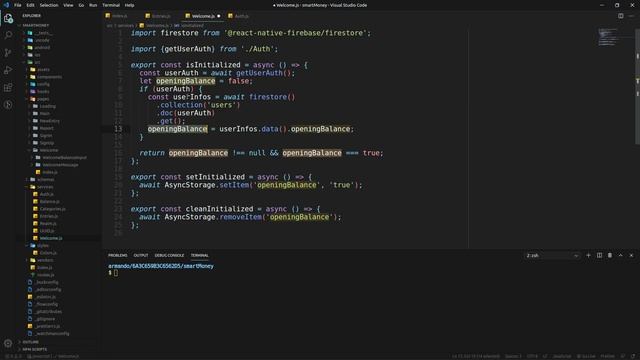Click the editor vertical scrollbar
This screenshot has width=640, height=360.
pyautogui.click(x=637, y=85)
